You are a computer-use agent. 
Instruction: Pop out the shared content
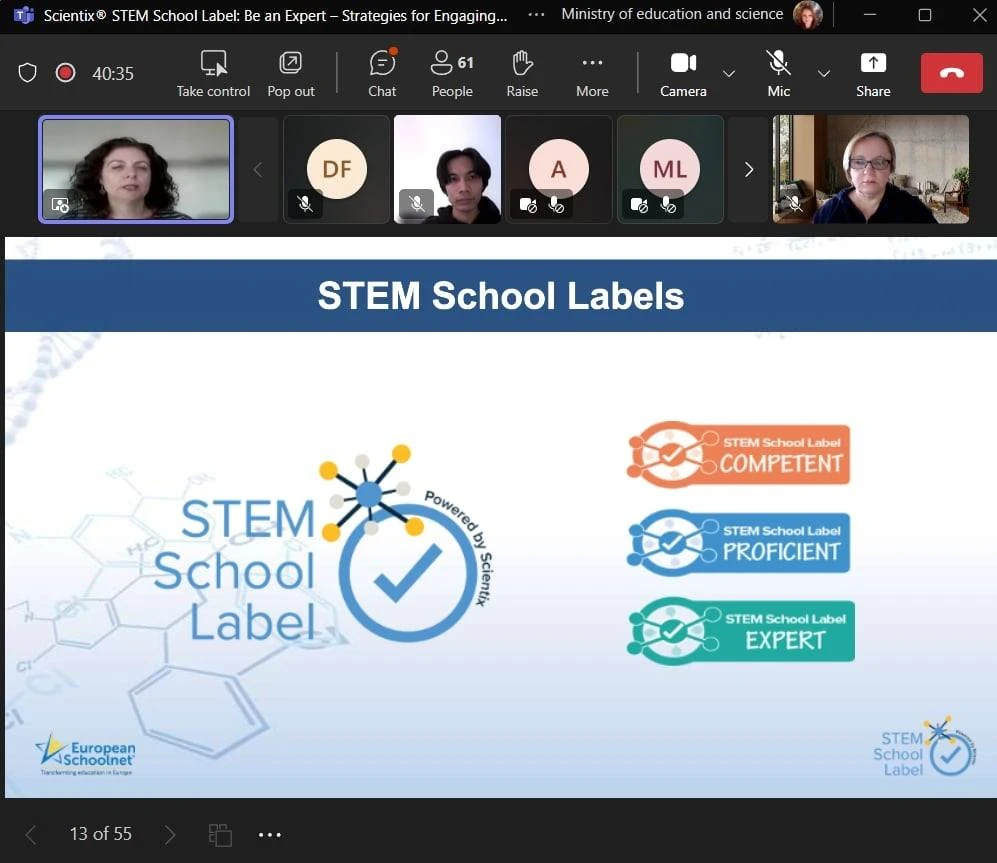click(x=291, y=74)
